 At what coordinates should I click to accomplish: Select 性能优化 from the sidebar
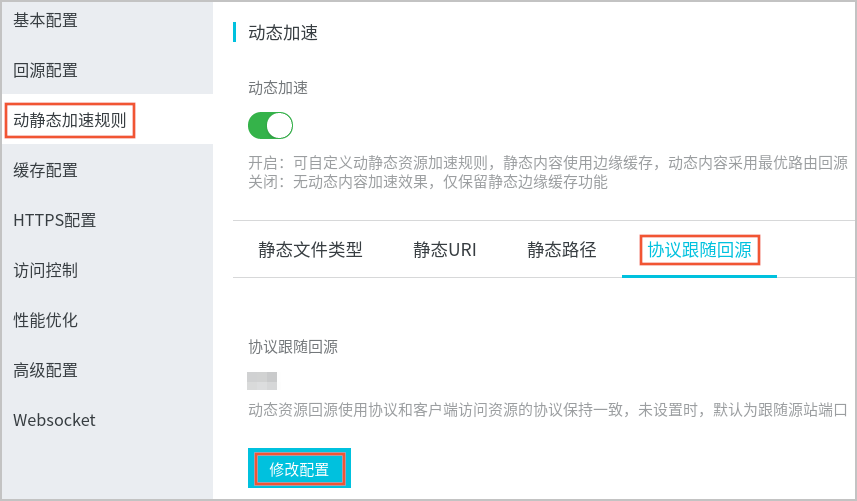point(45,320)
